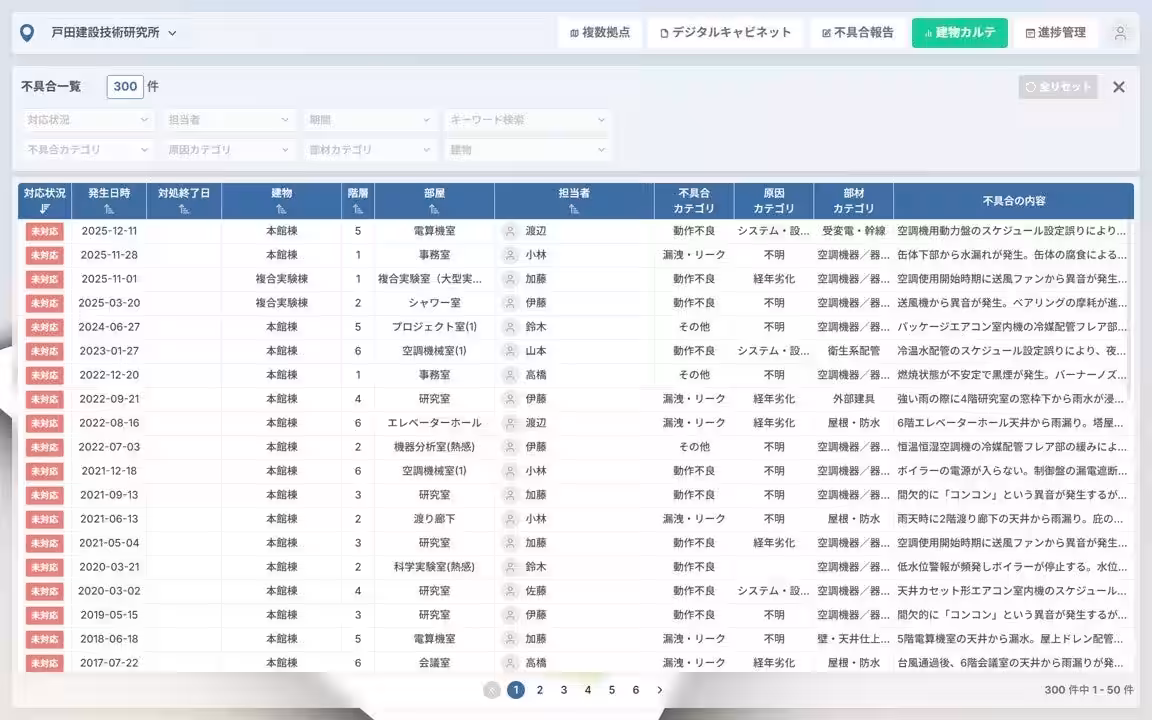This screenshot has height=720, width=1152.
Task: Open 担当者 filter dropdown
Action: [228, 120]
